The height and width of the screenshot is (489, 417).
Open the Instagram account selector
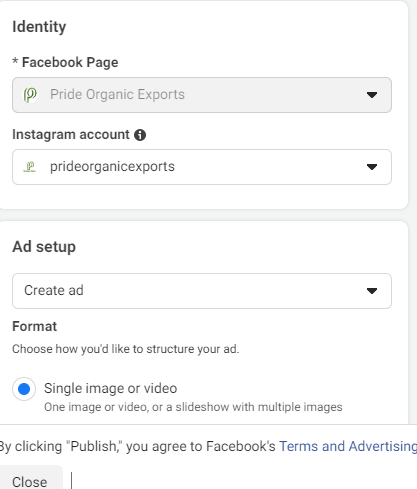click(202, 167)
